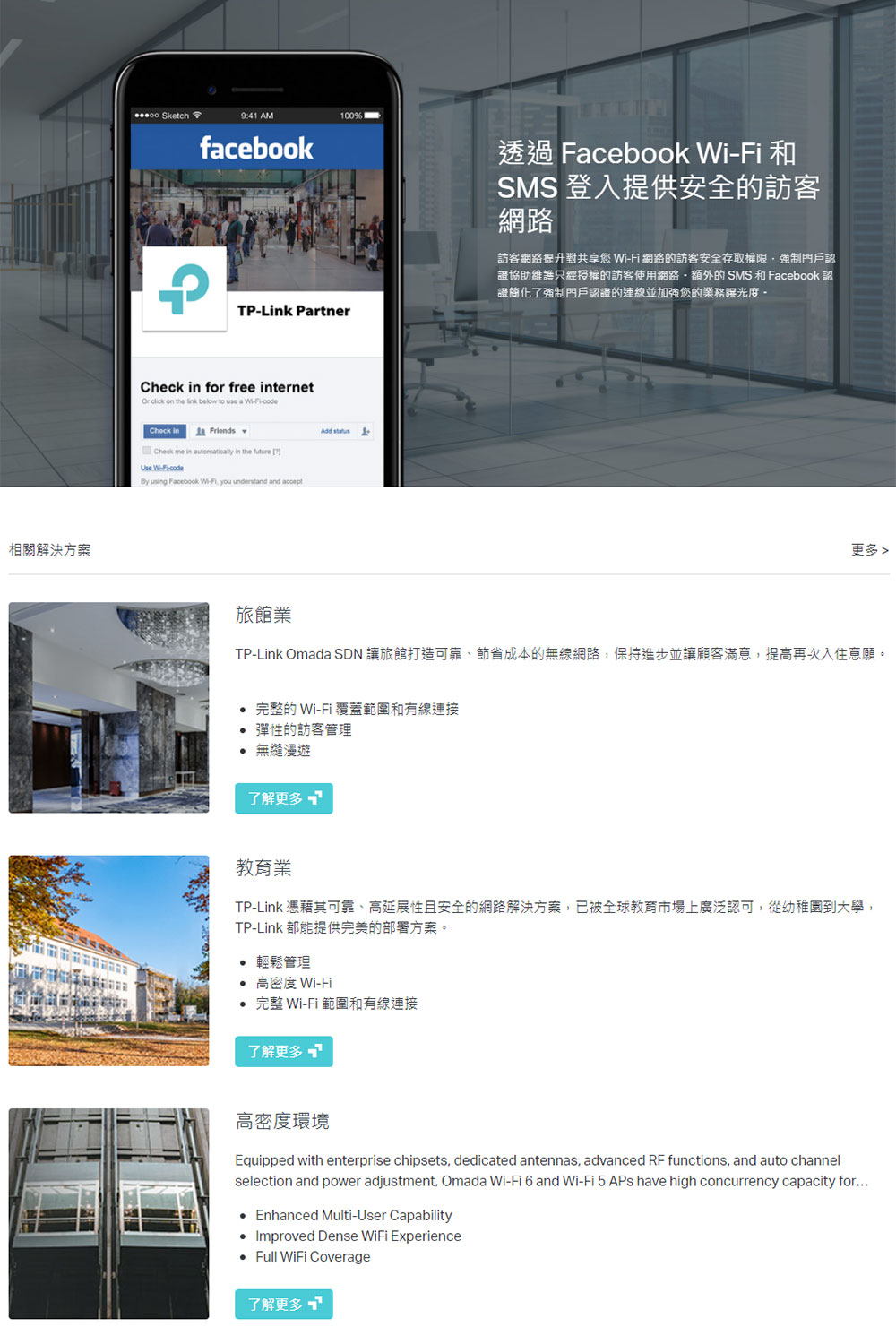Click the 高密度環境 heading
The image size is (896, 1344).
tap(282, 1121)
